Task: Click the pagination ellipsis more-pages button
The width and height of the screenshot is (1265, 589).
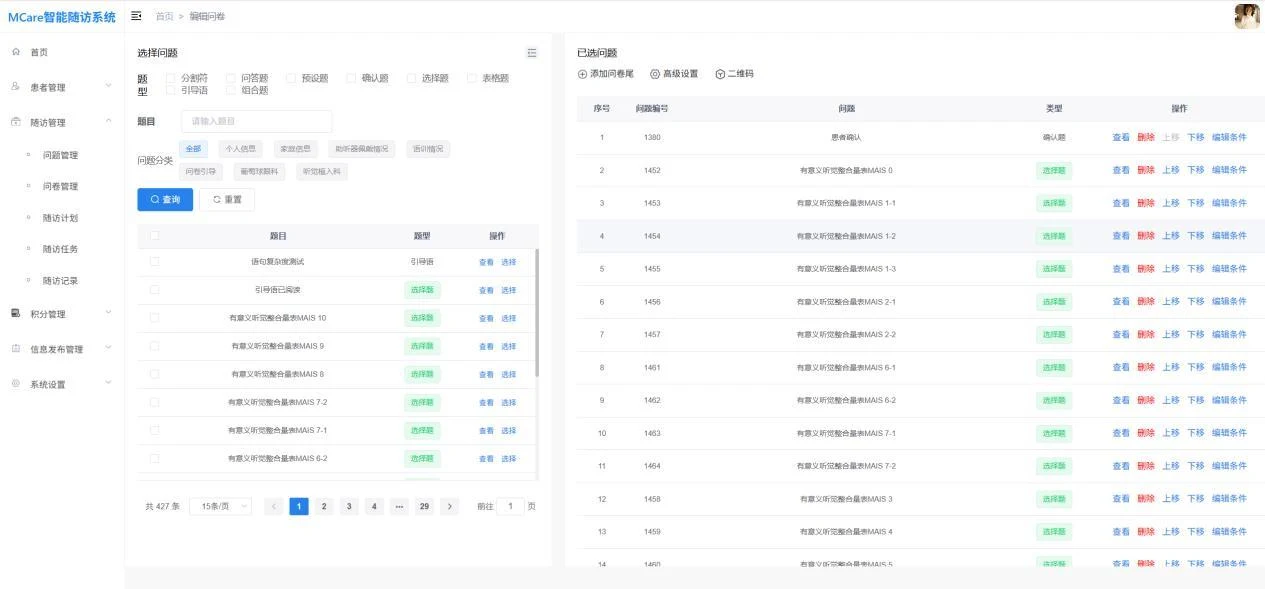Action: [399, 507]
